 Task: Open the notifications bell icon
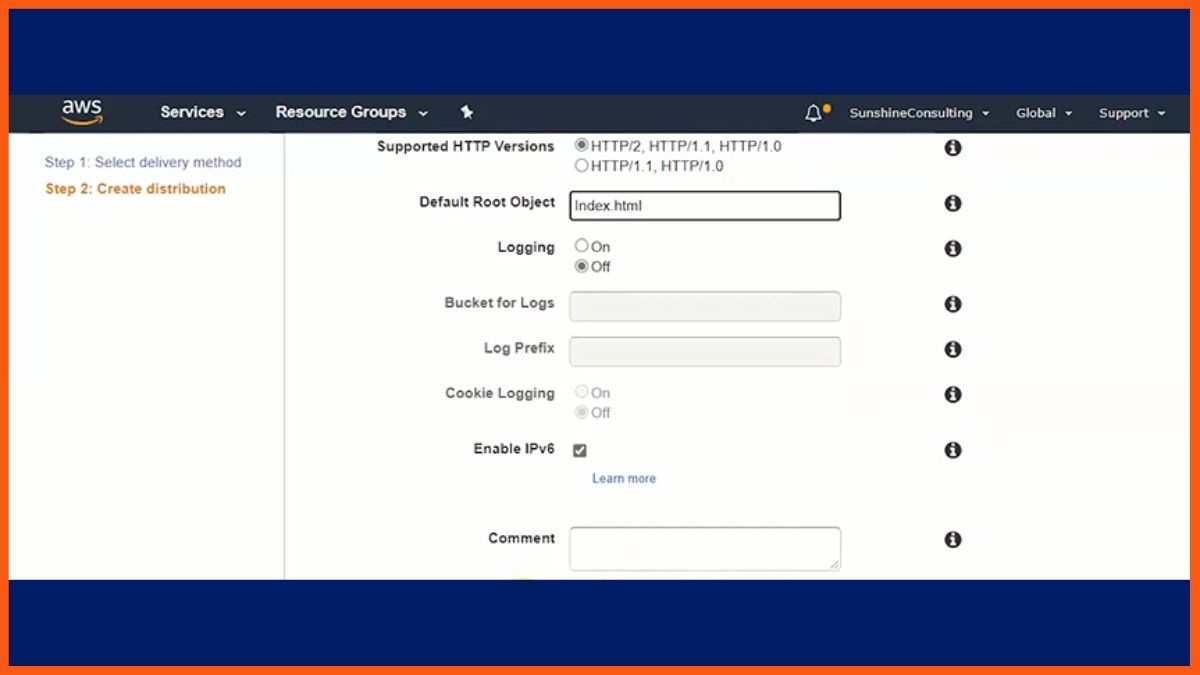[813, 113]
